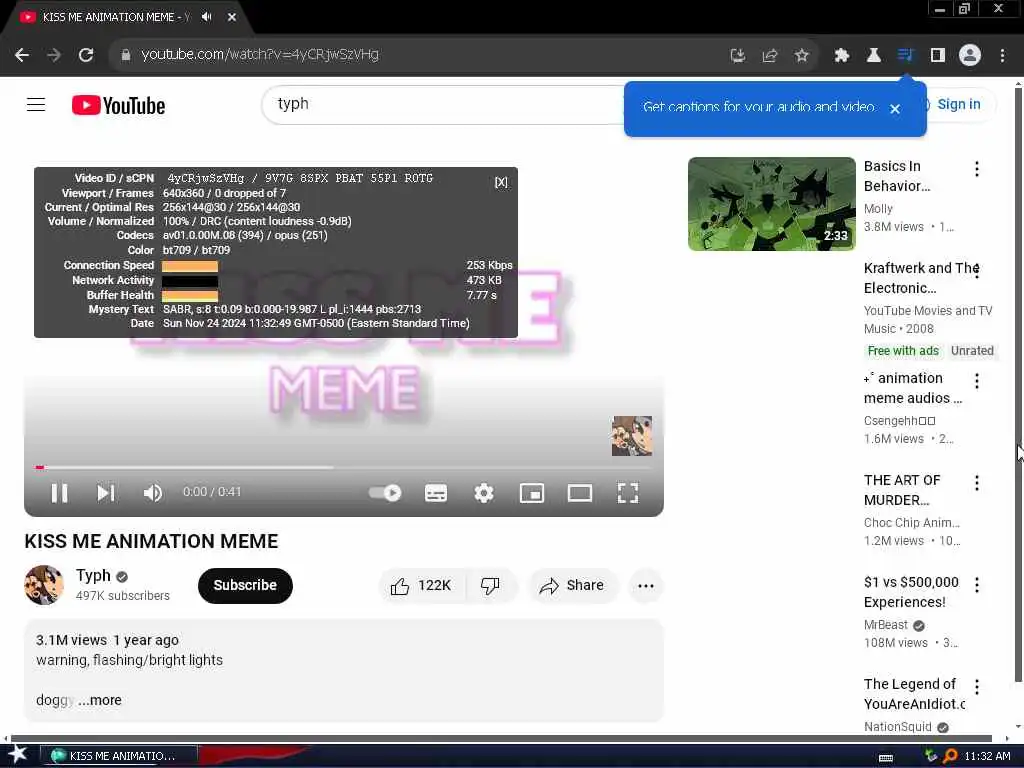The image size is (1024, 768).
Task: Switch to theater mode
Action: point(579,493)
